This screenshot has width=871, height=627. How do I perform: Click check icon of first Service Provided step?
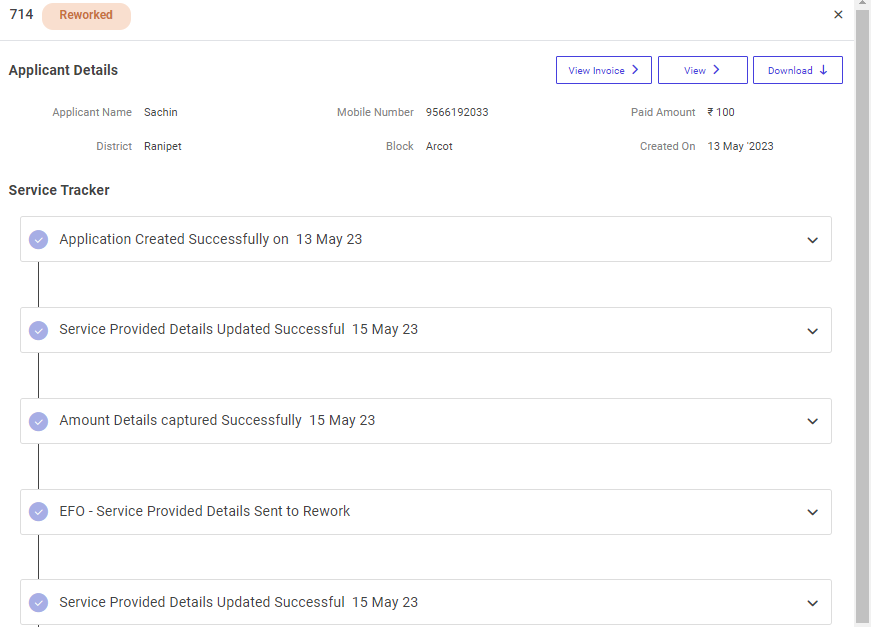point(38,330)
